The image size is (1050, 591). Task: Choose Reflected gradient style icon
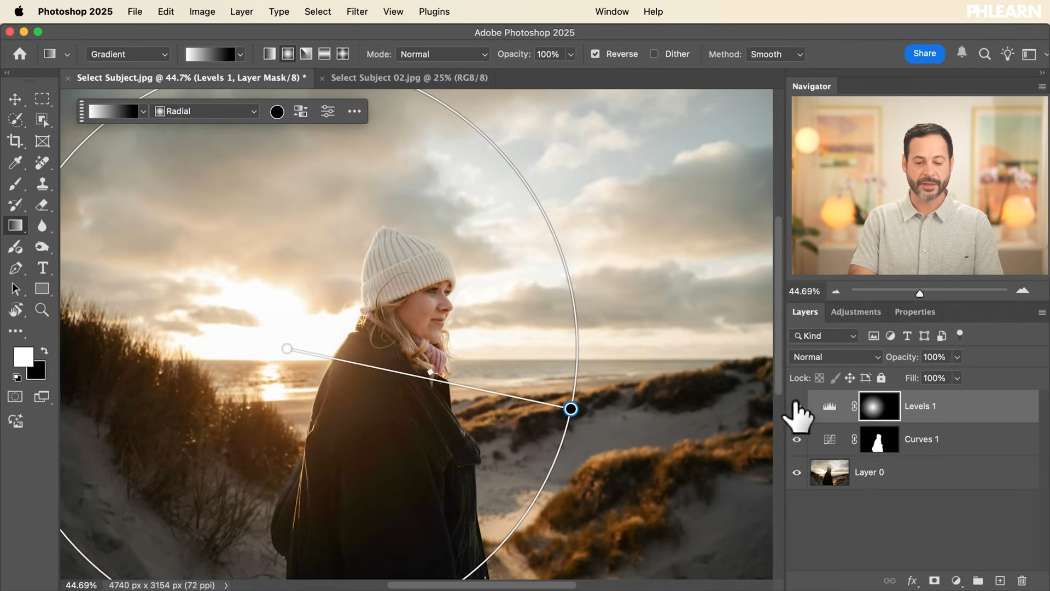click(x=324, y=54)
